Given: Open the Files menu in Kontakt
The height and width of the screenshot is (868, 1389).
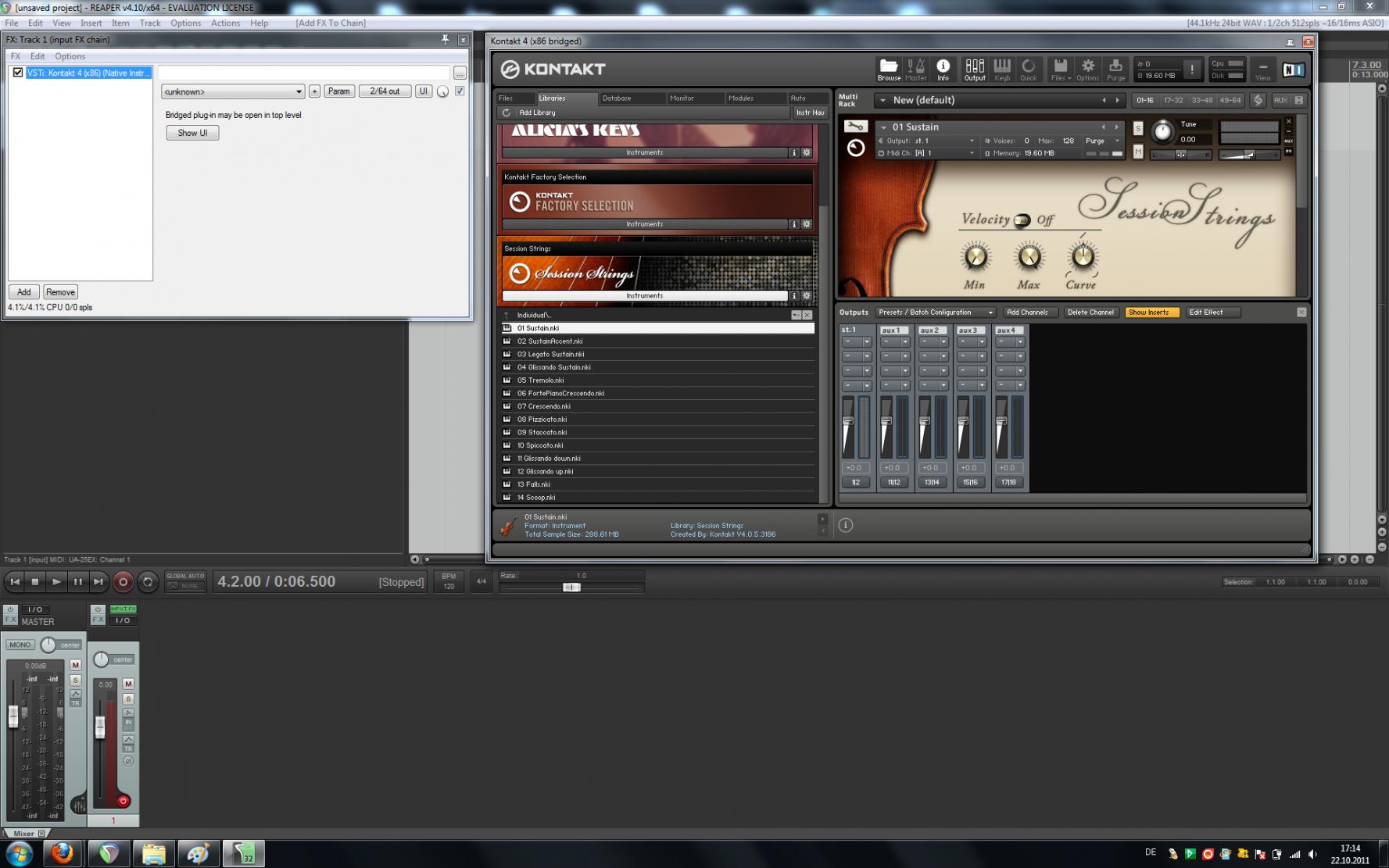Looking at the screenshot, I should coord(1060,70).
